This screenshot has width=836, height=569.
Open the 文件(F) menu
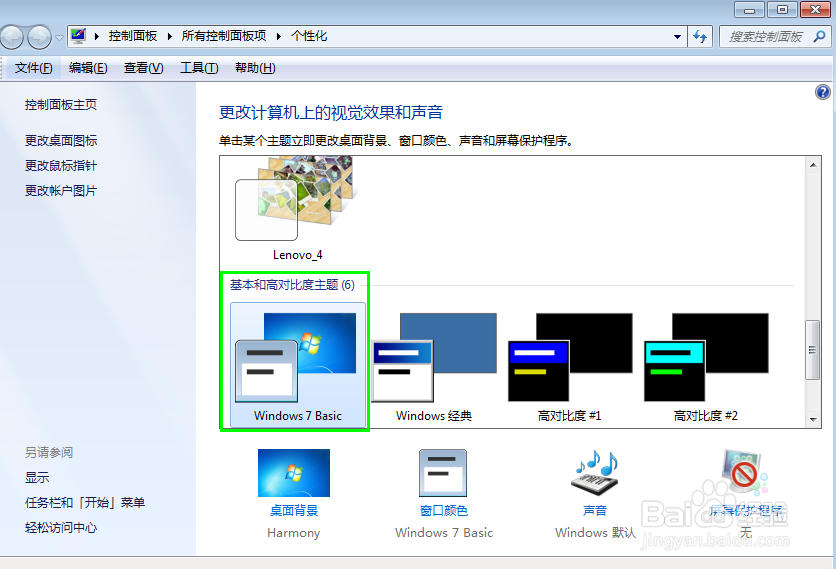(34, 68)
